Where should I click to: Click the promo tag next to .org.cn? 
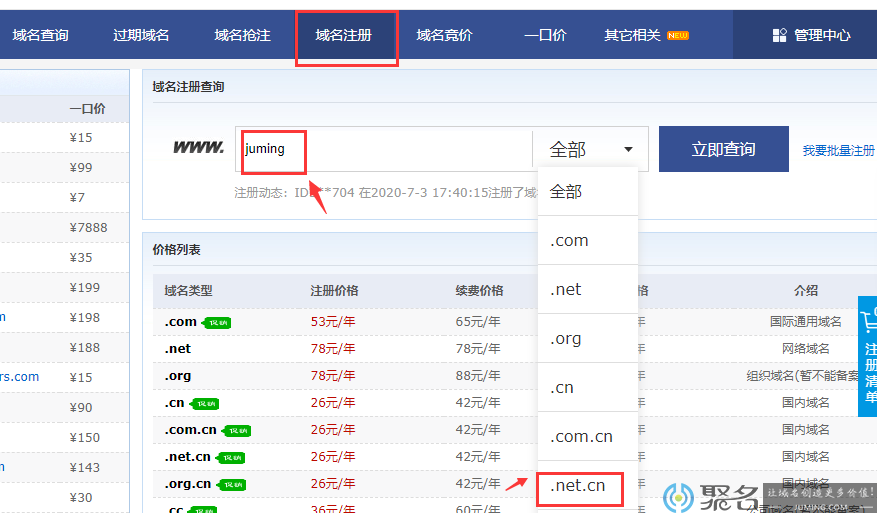(x=232, y=484)
